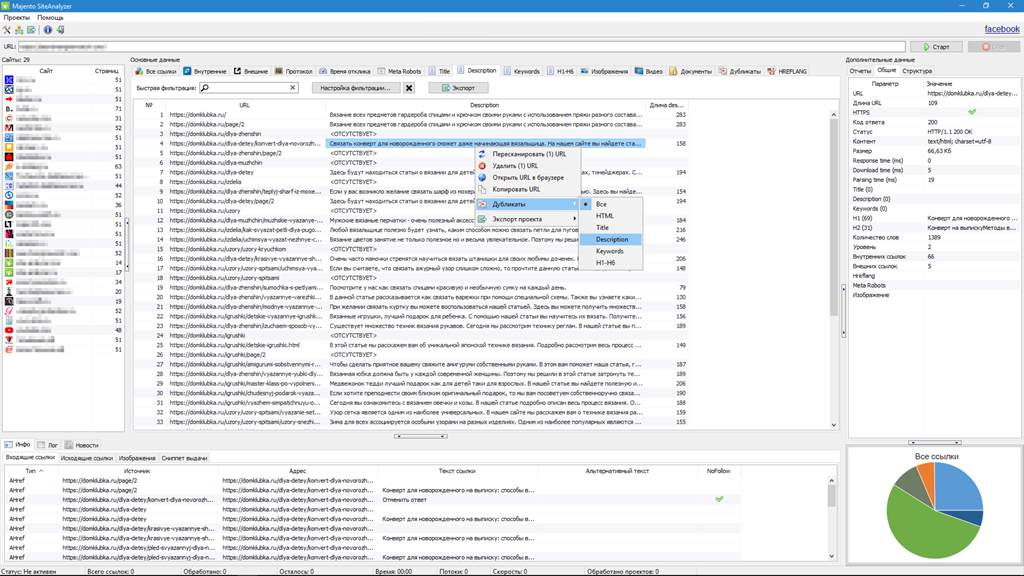1024x576 pixels.
Task: Open About using the blue info toolbar icon
Action: [48, 30]
